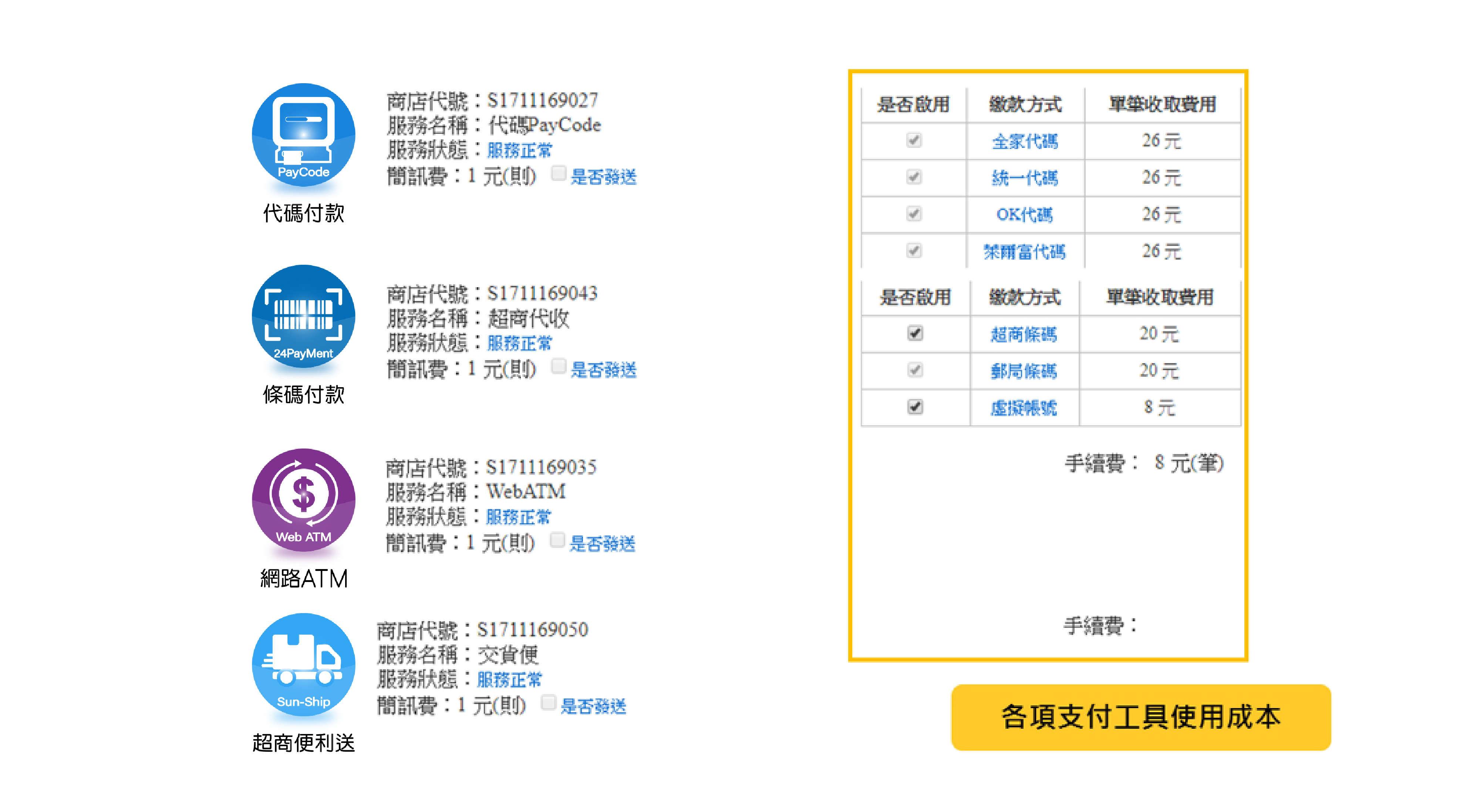Toggle the 郵局條碼 enable checkbox
Viewport: 1480px width, 812px height.
[x=915, y=370]
